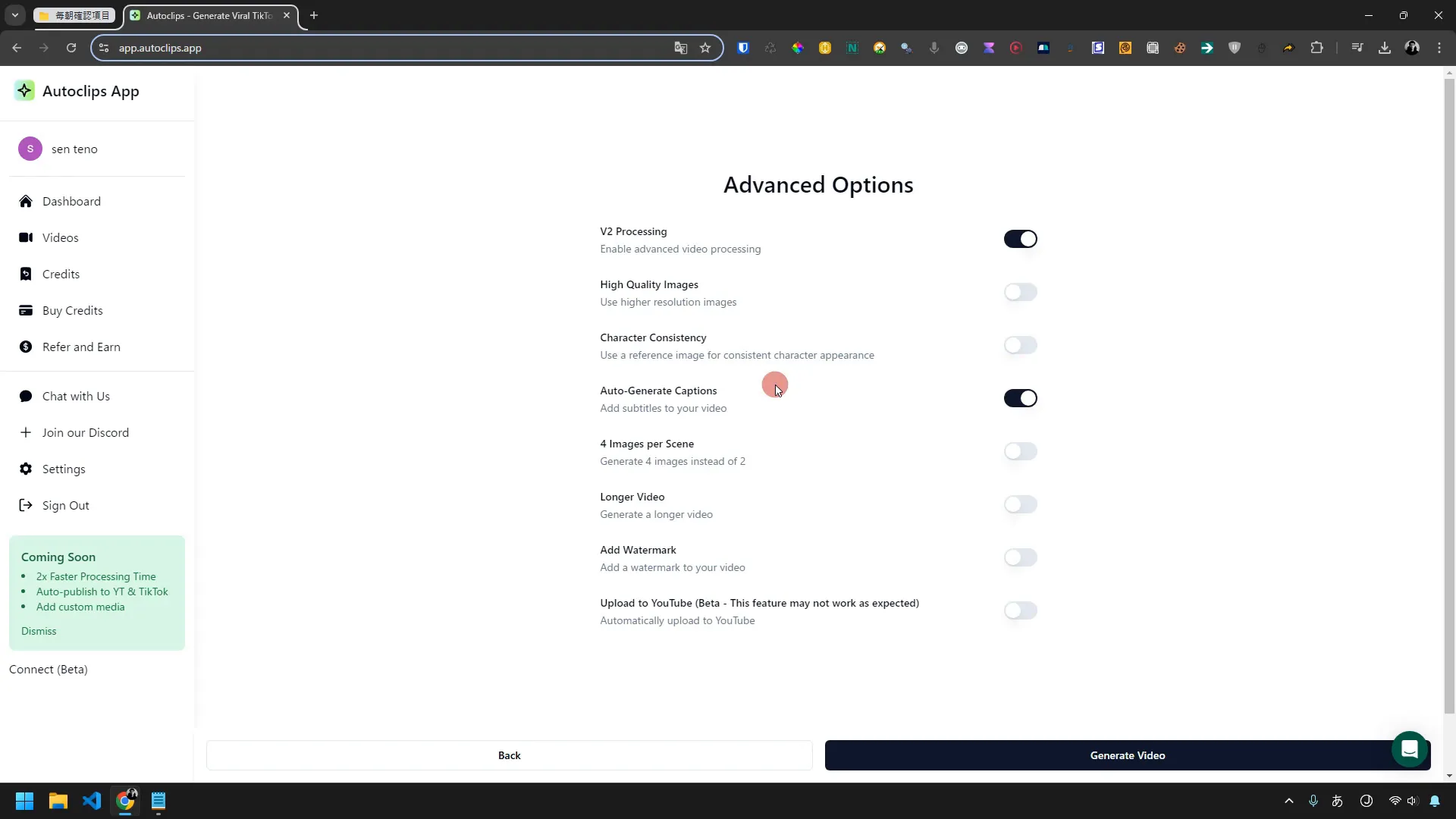The width and height of the screenshot is (1456, 819).
Task: Navigate to Videos section
Action: [x=60, y=237]
